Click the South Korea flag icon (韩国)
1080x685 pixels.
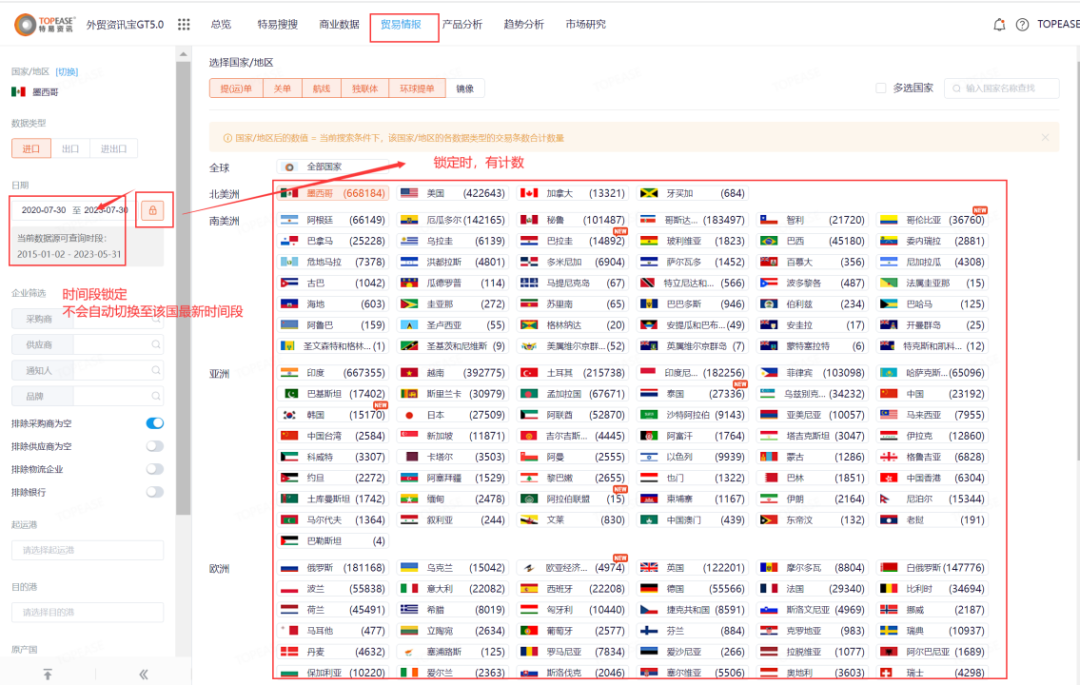289,415
